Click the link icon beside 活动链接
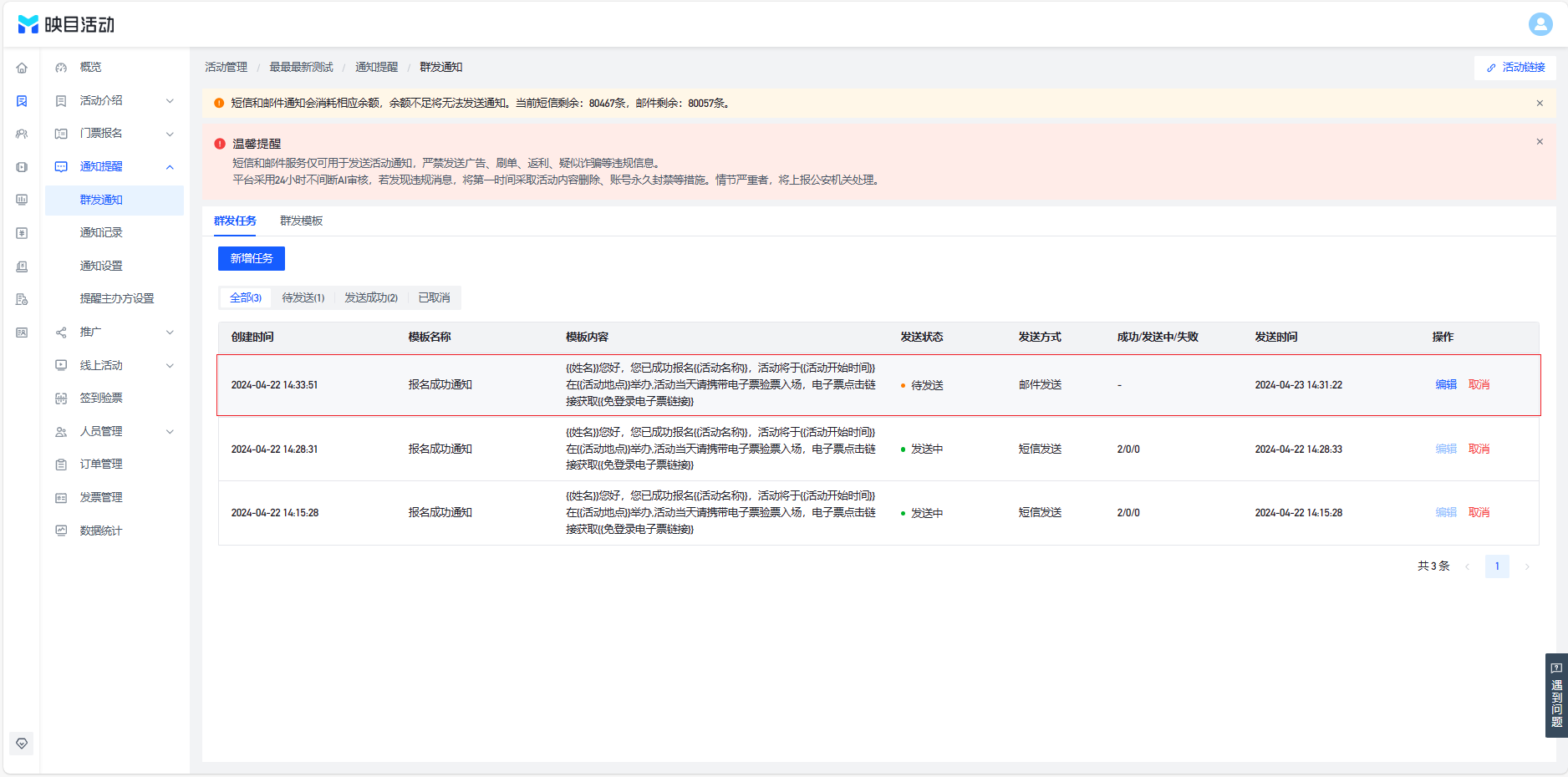 pos(1491,68)
